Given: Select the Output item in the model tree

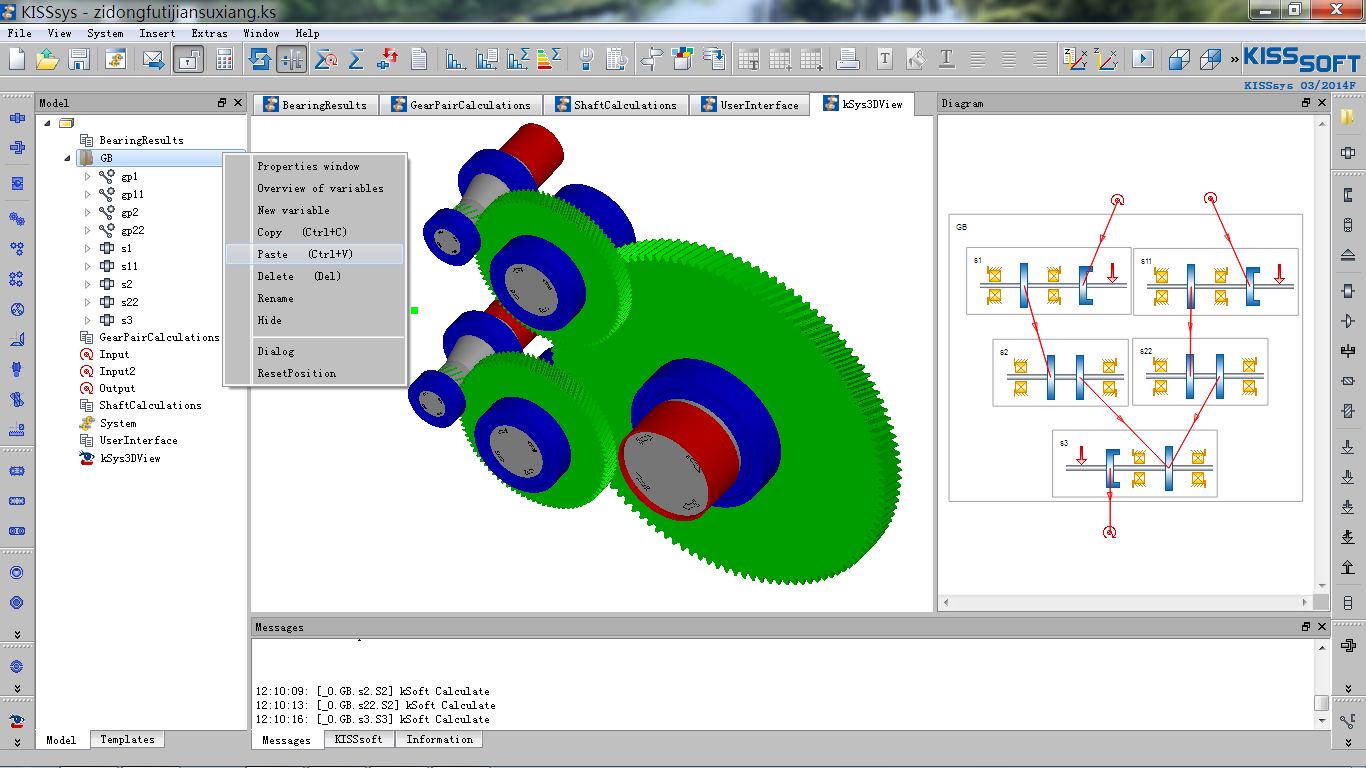Looking at the screenshot, I should [x=116, y=388].
